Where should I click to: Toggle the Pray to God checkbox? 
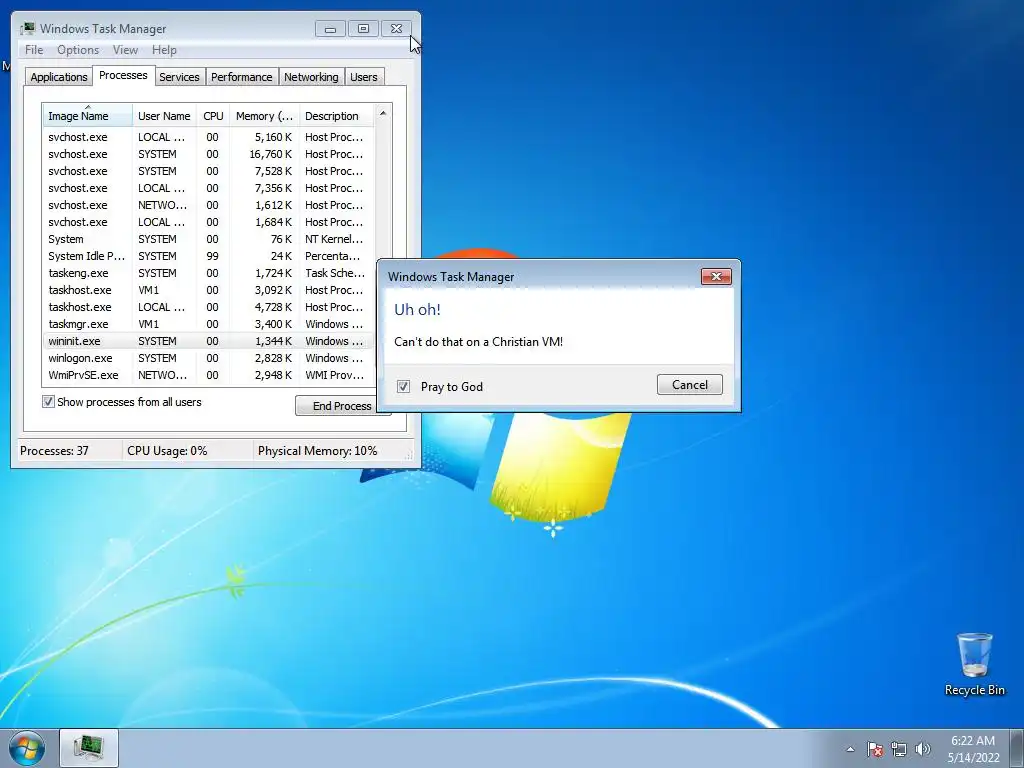(x=404, y=387)
